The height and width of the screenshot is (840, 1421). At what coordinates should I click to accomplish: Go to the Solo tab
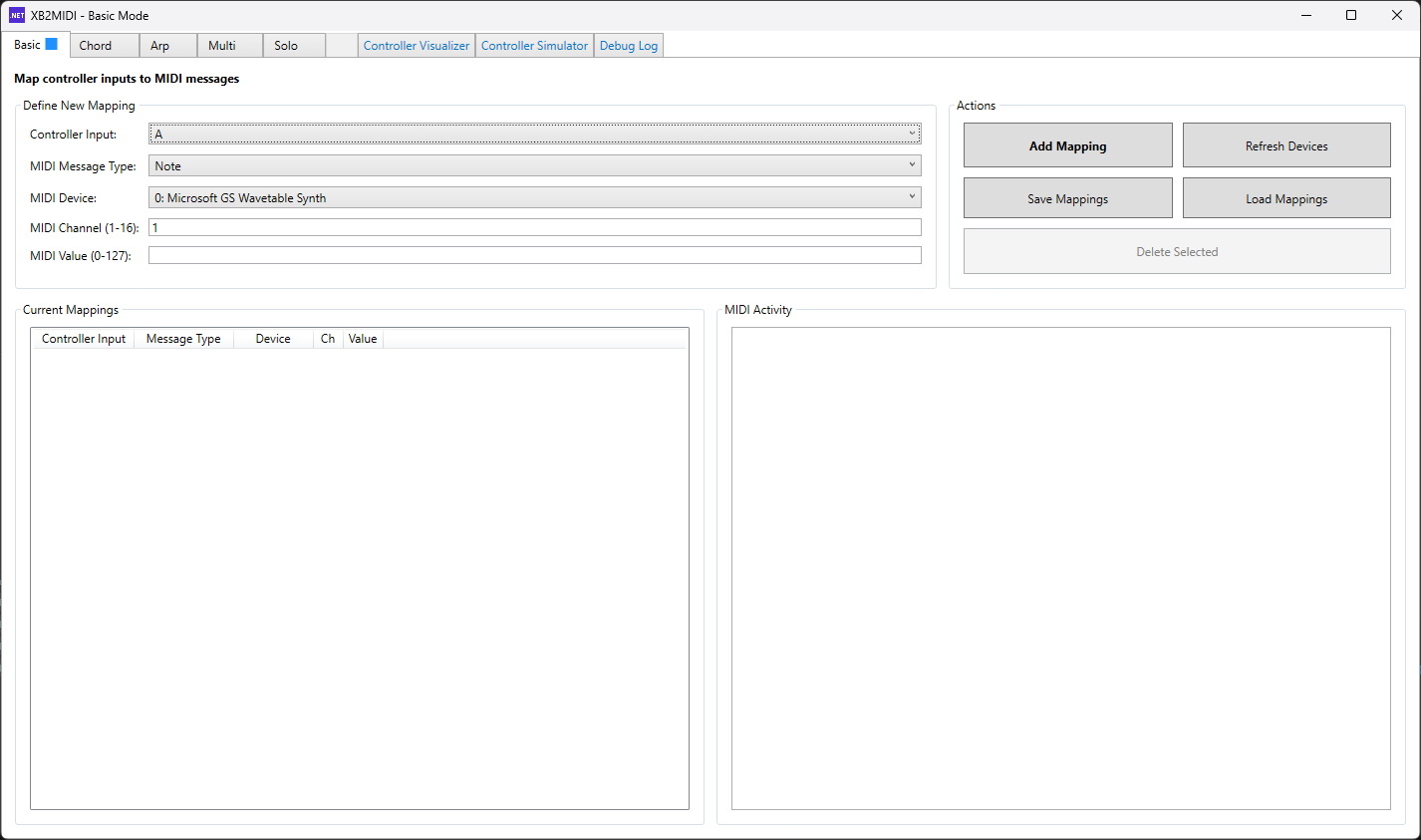tap(286, 46)
